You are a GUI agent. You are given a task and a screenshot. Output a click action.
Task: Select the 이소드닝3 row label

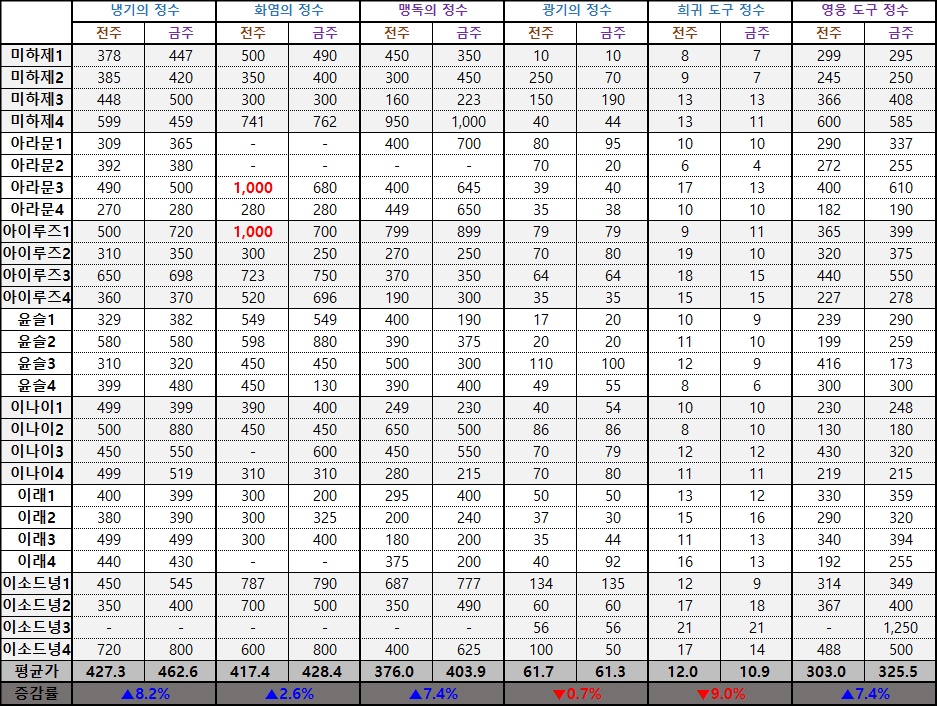37,627
